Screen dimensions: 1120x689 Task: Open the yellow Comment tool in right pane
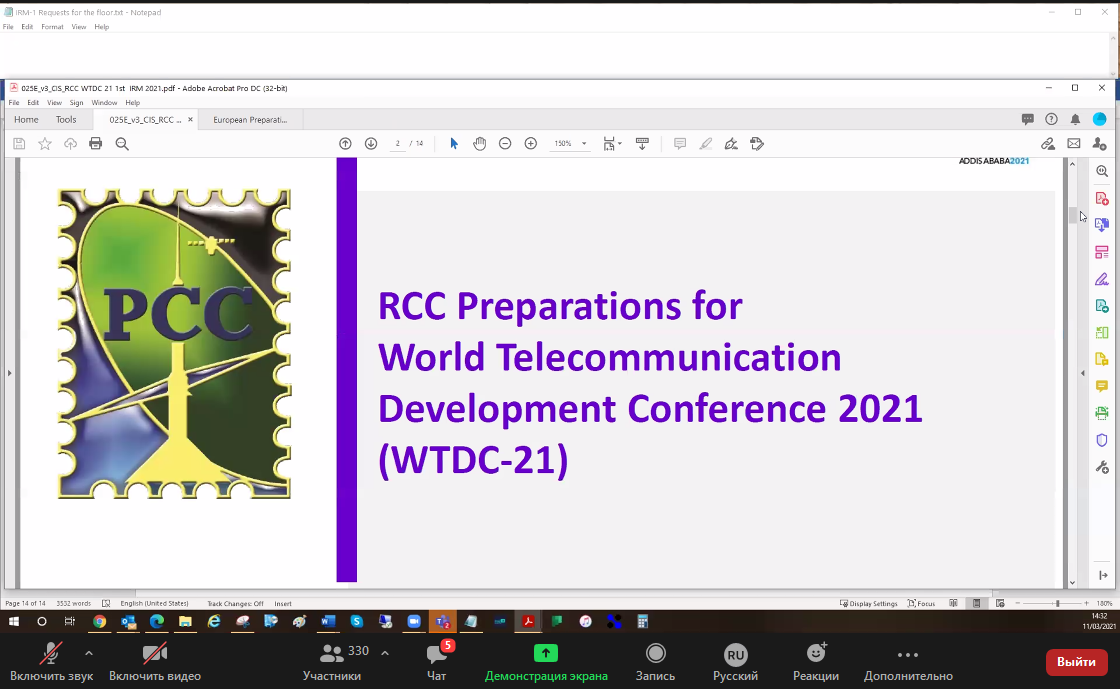tap(1102, 386)
